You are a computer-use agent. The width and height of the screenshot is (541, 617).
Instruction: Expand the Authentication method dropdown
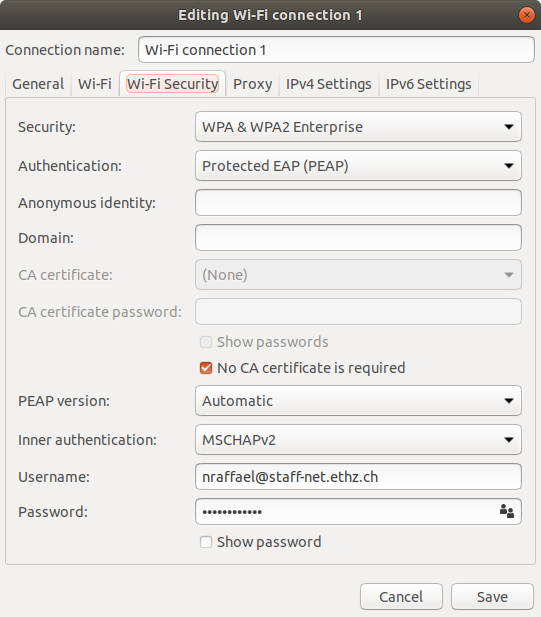coord(358,166)
